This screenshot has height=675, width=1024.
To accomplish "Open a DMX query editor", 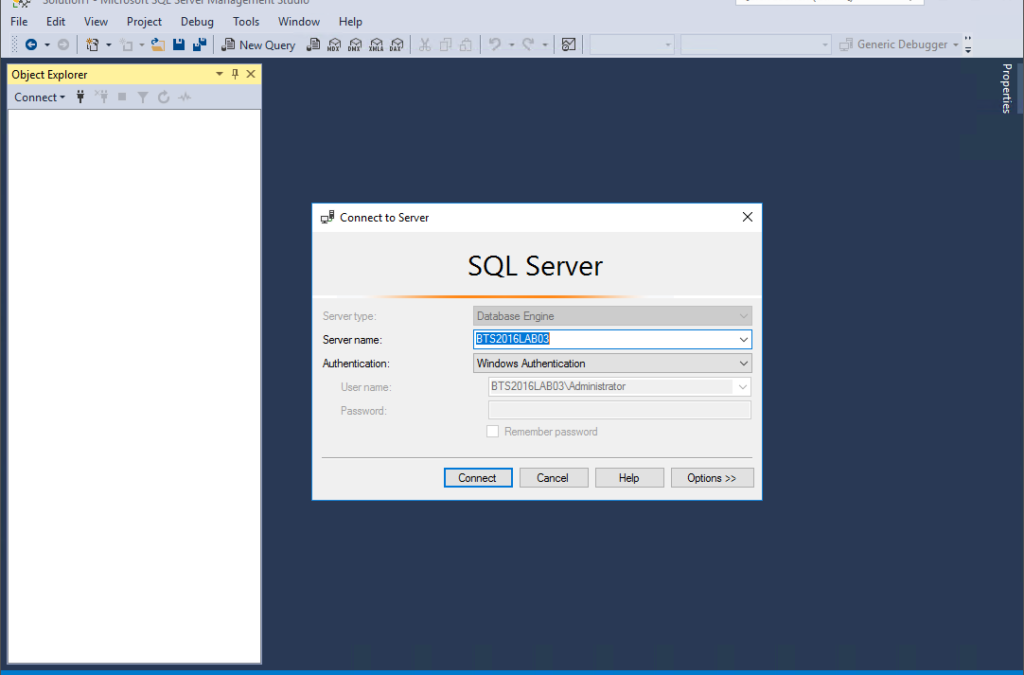I will [355, 44].
